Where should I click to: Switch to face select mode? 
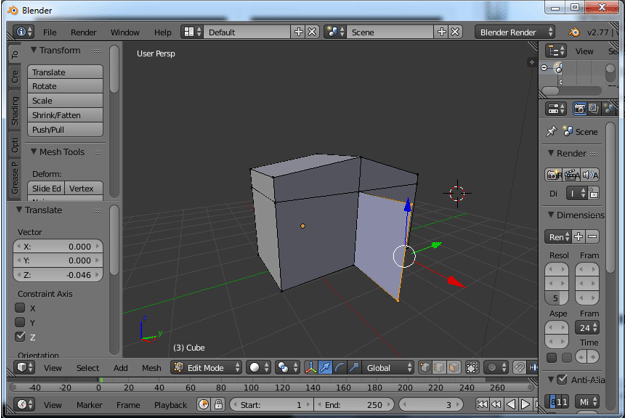pyautogui.click(x=453, y=367)
